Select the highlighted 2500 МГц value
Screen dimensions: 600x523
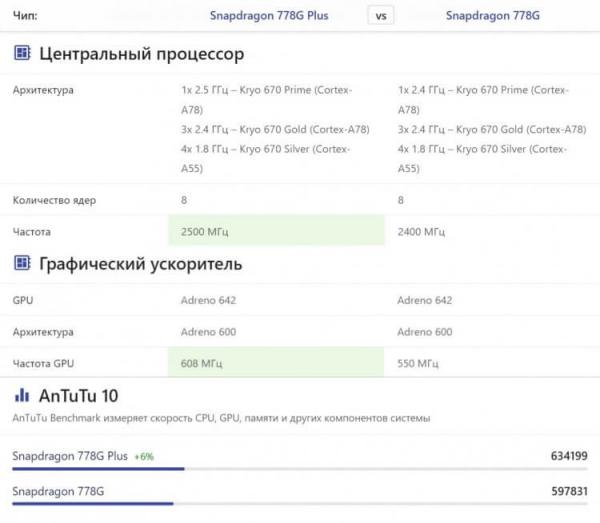coord(204,232)
